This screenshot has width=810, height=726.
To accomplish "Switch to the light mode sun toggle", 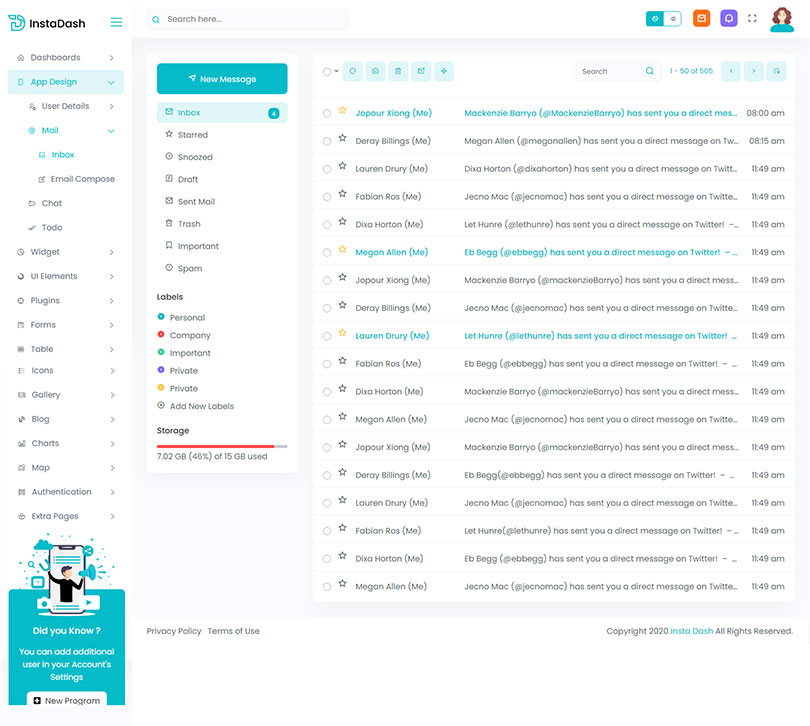I will click(x=672, y=19).
